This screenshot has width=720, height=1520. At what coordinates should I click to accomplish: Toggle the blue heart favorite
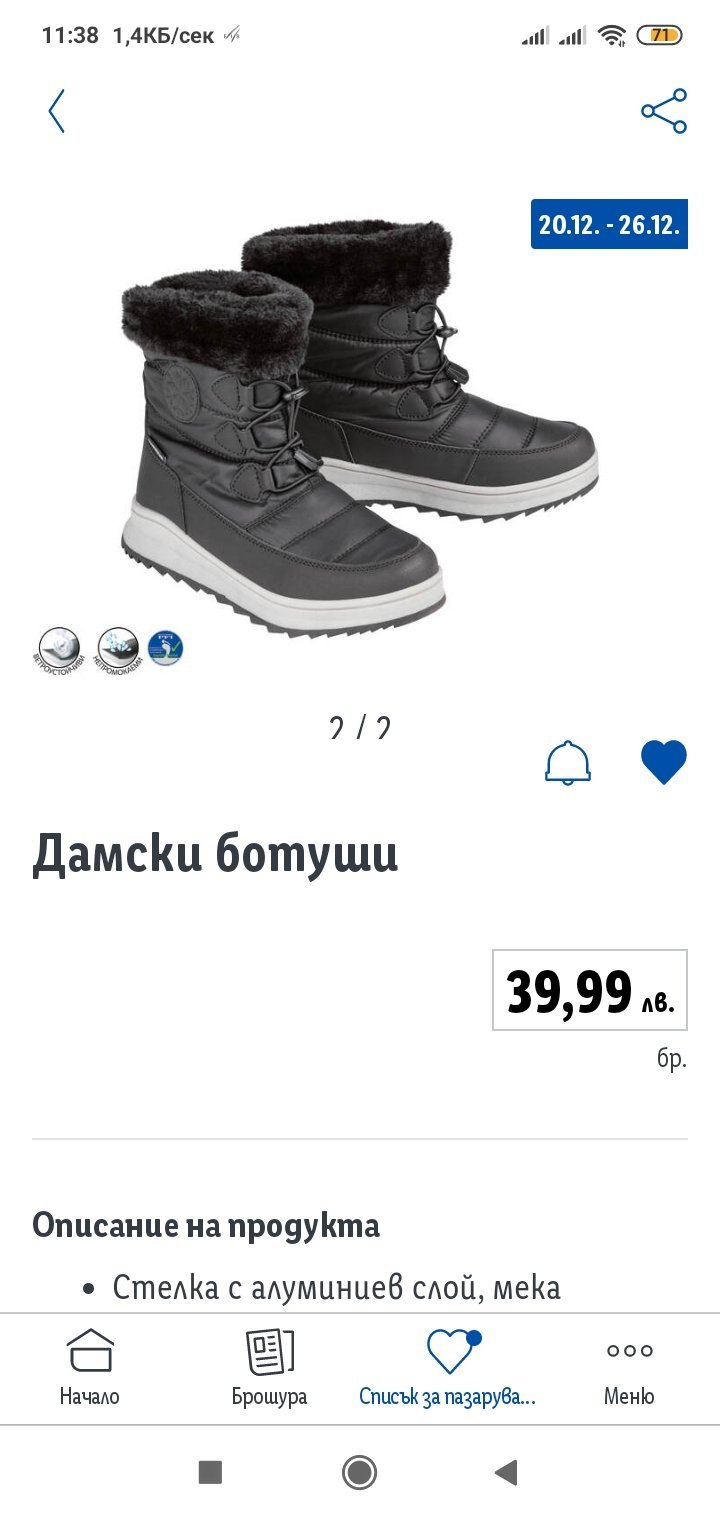664,762
